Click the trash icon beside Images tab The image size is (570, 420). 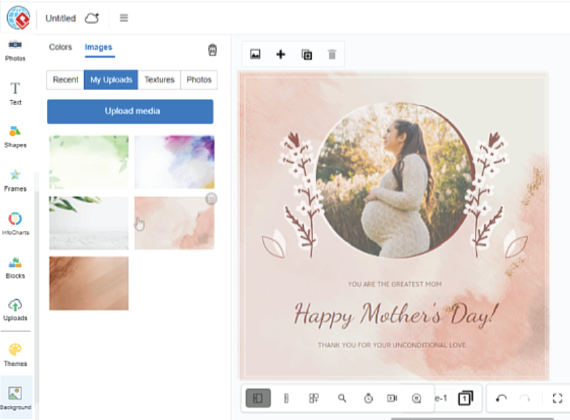pyautogui.click(x=212, y=50)
